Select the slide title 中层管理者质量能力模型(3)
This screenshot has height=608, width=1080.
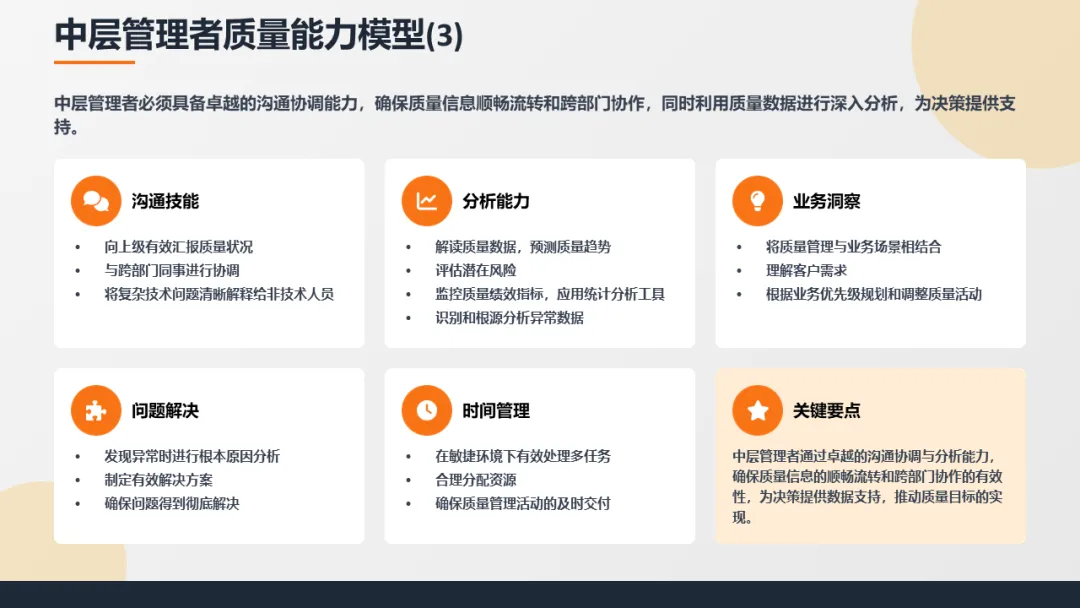click(259, 35)
